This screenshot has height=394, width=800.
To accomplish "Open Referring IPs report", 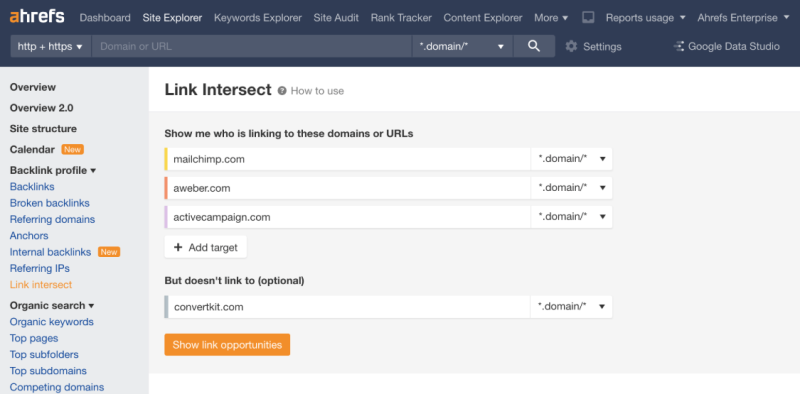I will [x=40, y=268].
